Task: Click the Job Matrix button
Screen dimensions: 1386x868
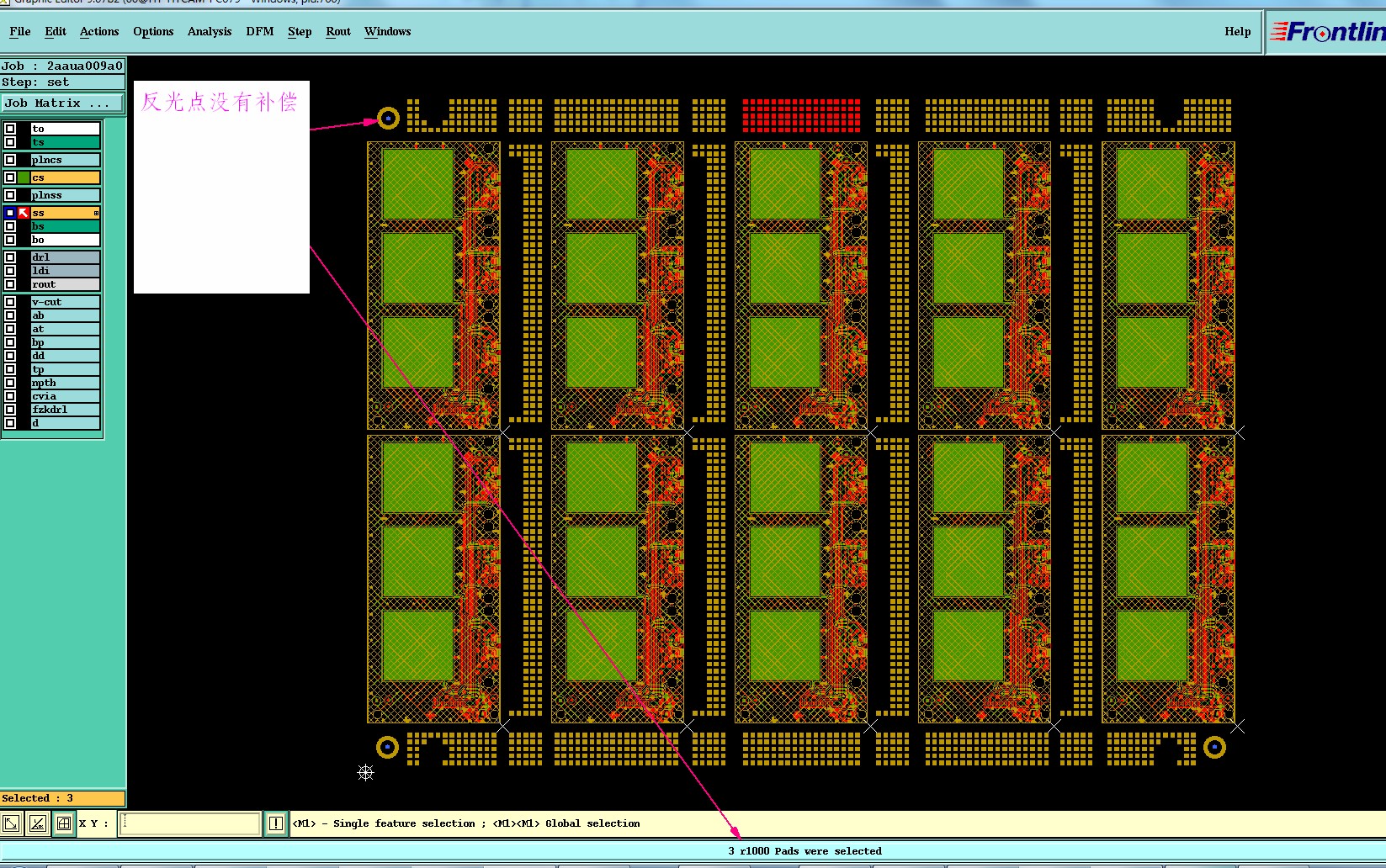Action: [x=62, y=103]
